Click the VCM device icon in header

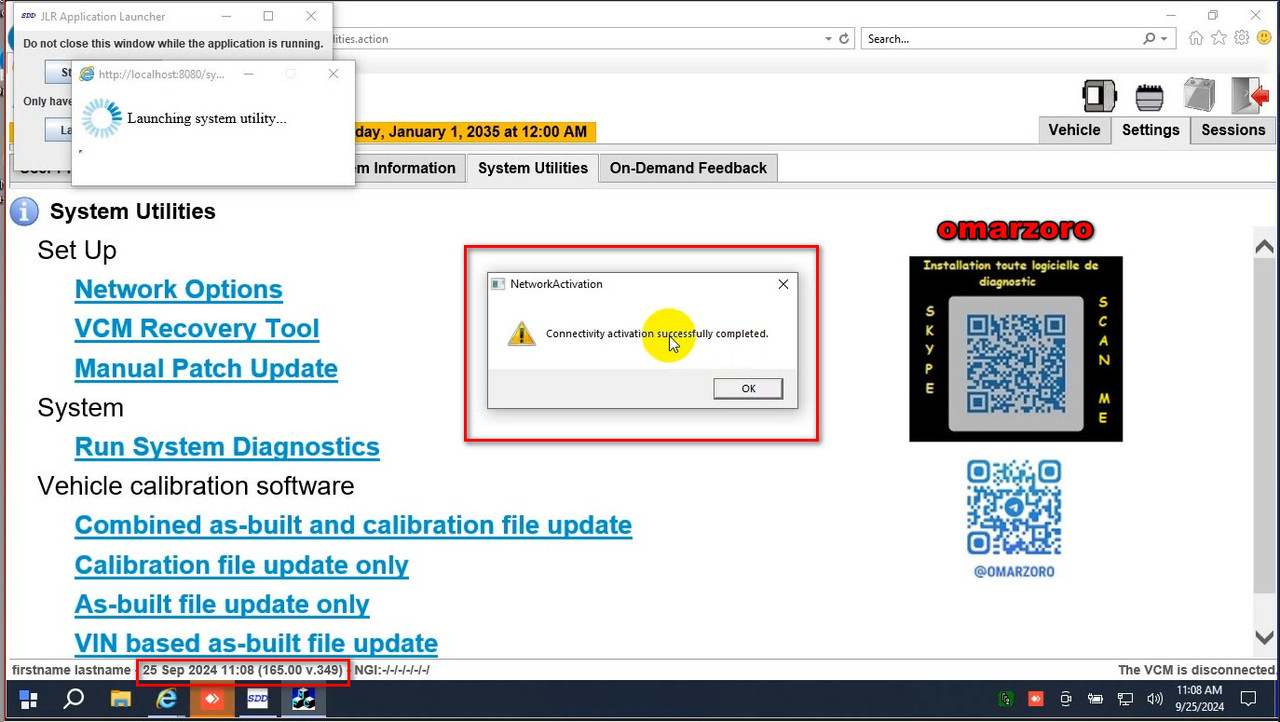1099,96
